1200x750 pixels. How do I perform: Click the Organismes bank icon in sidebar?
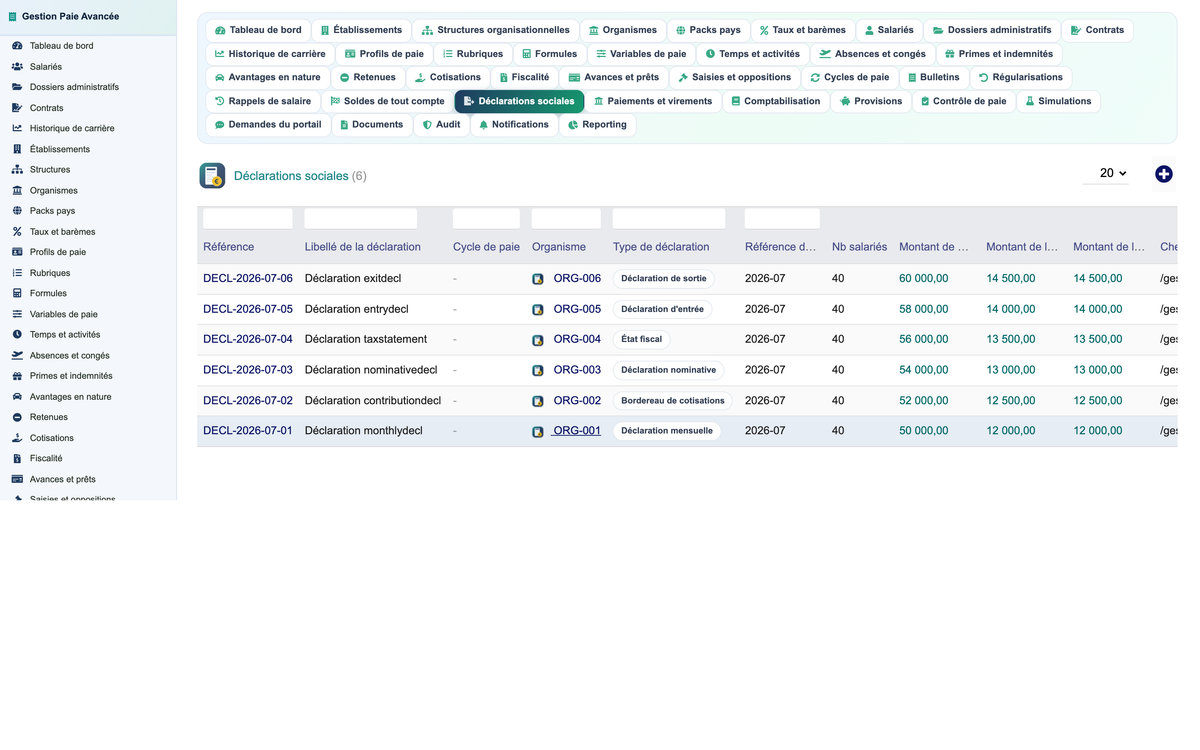[17, 190]
